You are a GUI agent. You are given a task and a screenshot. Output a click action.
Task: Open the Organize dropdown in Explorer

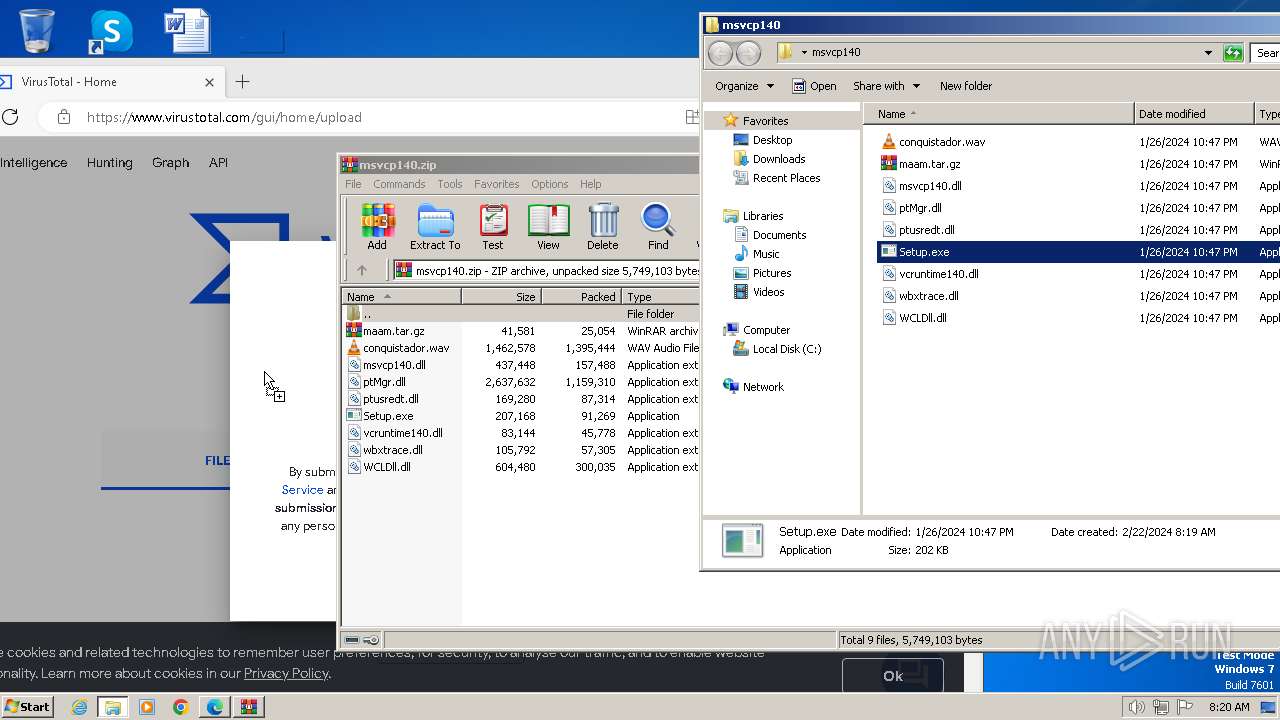(744, 86)
